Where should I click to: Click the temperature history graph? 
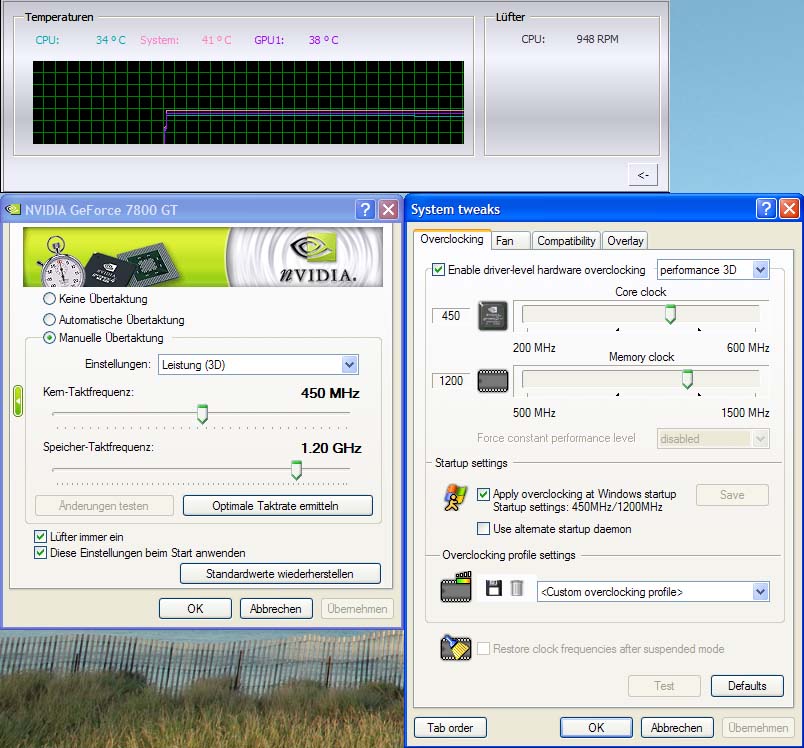249,103
